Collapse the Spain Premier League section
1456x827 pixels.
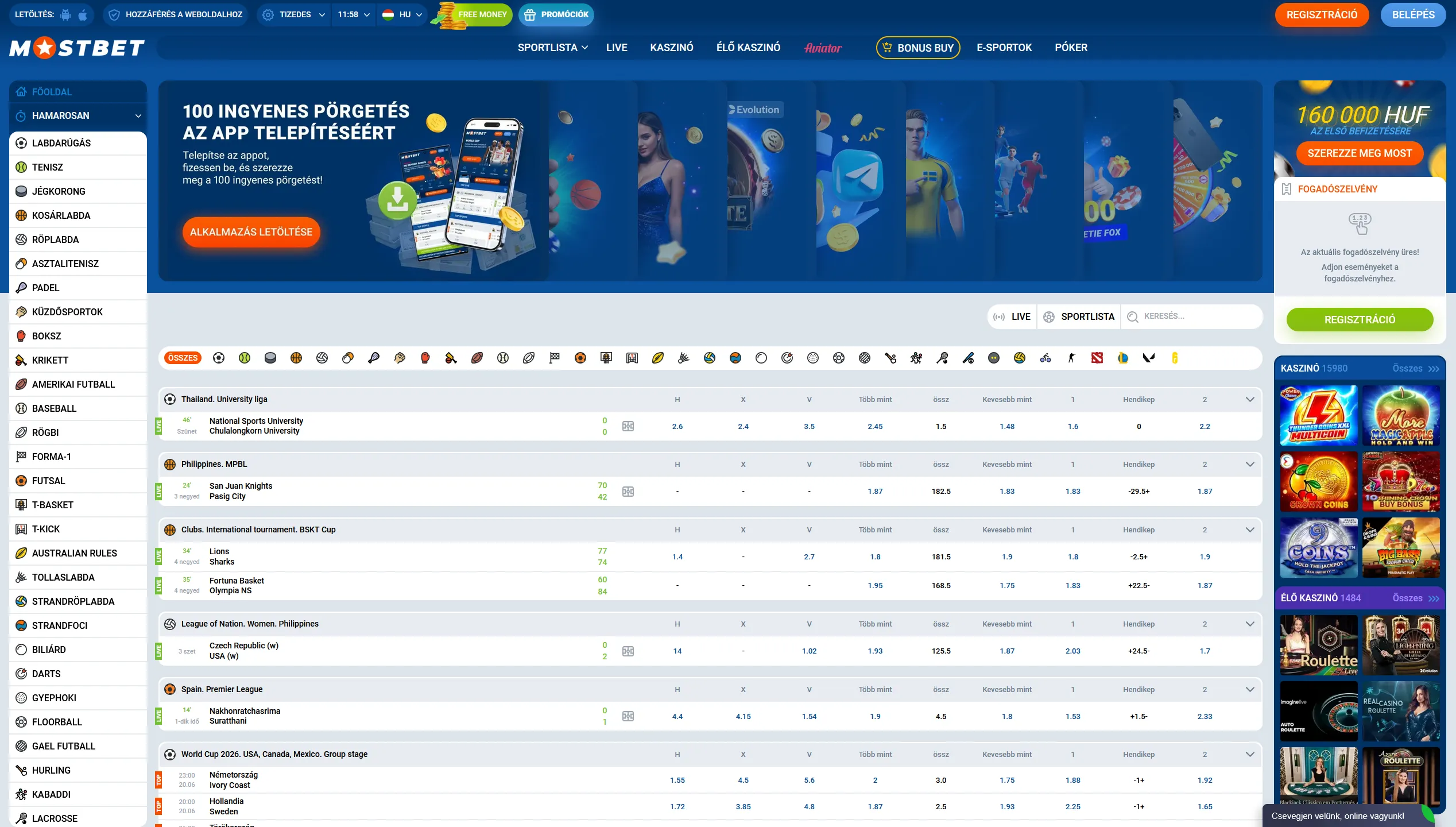(x=1250, y=689)
